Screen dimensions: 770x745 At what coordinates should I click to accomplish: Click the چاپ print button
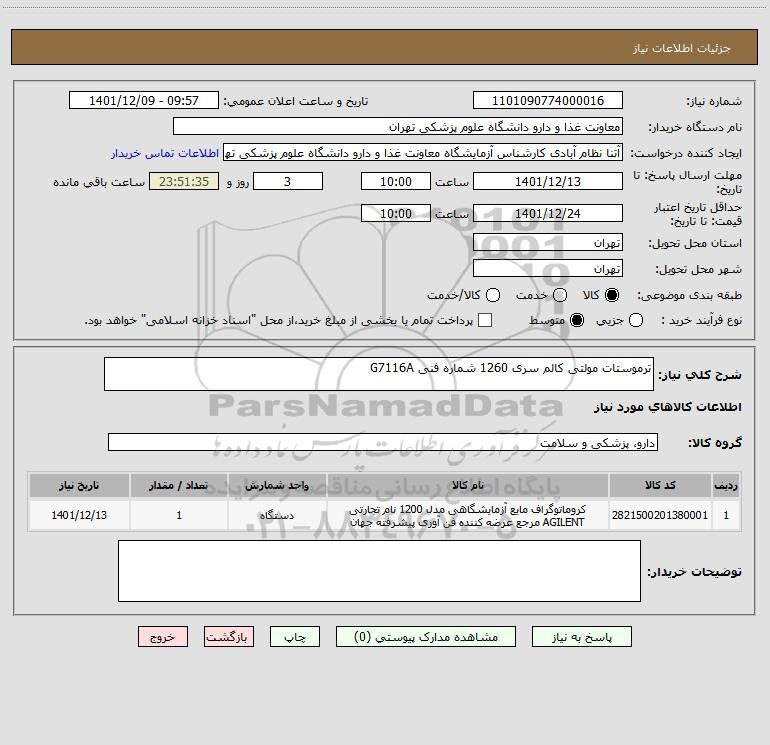coord(295,637)
